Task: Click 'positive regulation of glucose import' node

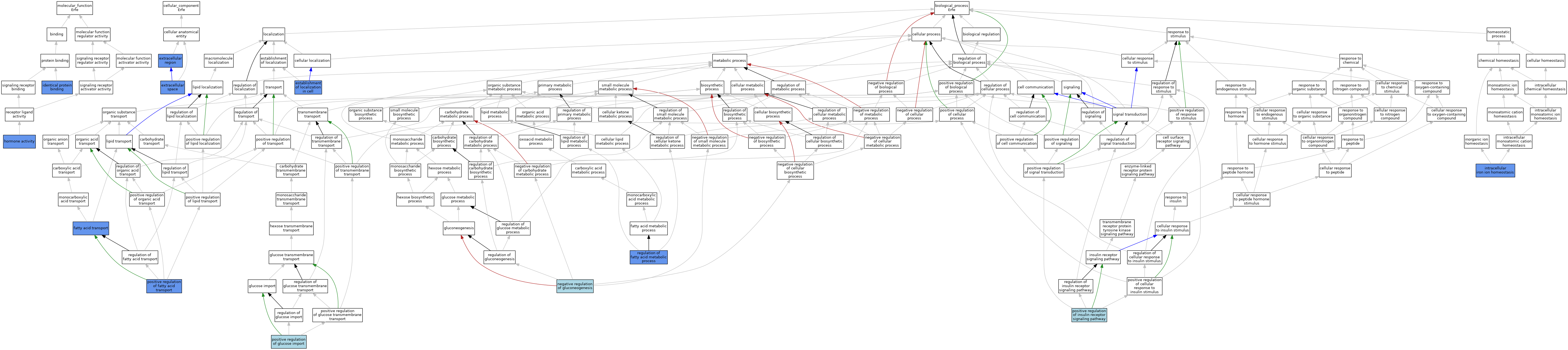Action: coord(289,341)
